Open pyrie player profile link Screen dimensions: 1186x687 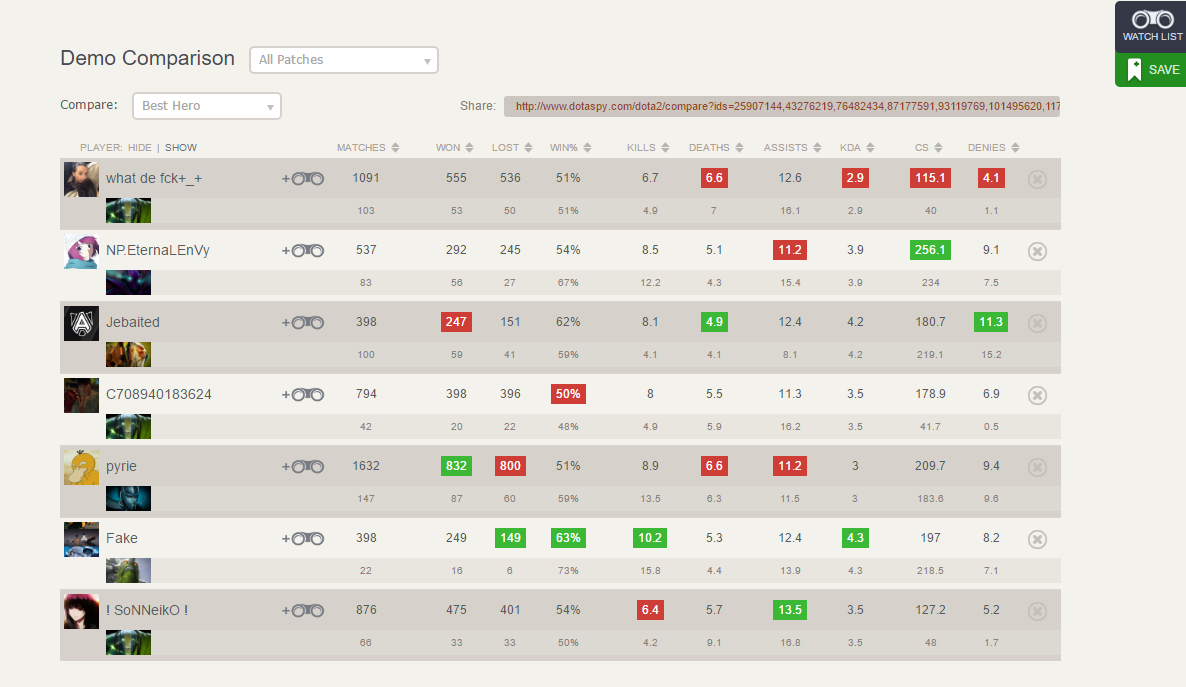(121, 466)
